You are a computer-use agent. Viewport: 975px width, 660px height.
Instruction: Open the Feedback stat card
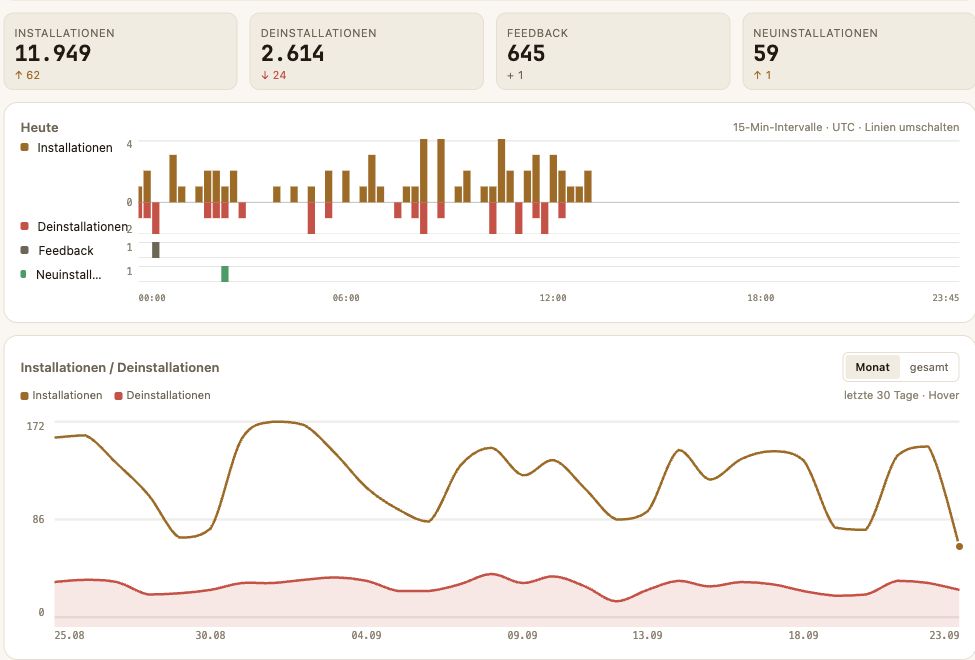point(613,52)
